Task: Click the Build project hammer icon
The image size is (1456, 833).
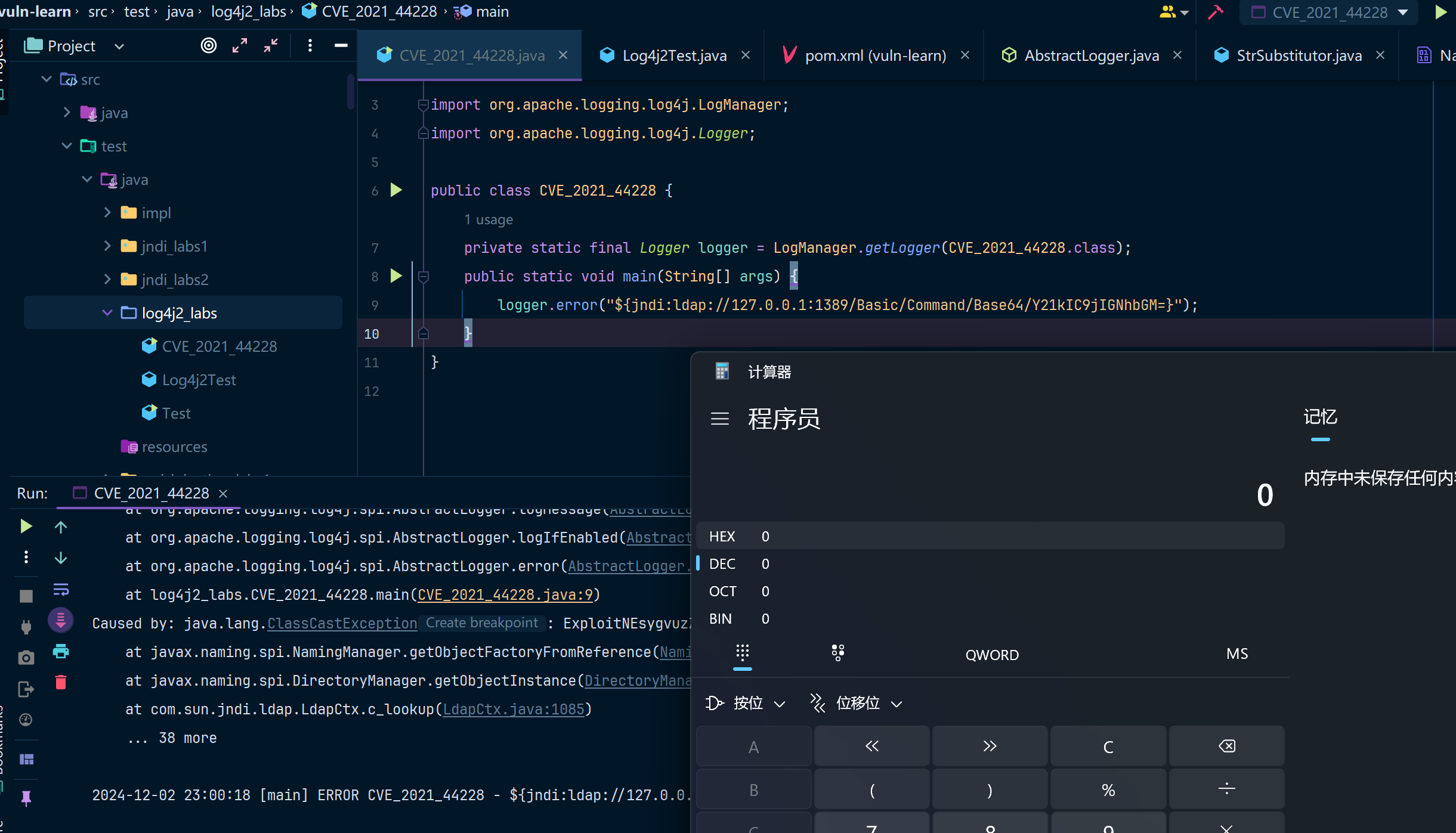Action: (1216, 12)
